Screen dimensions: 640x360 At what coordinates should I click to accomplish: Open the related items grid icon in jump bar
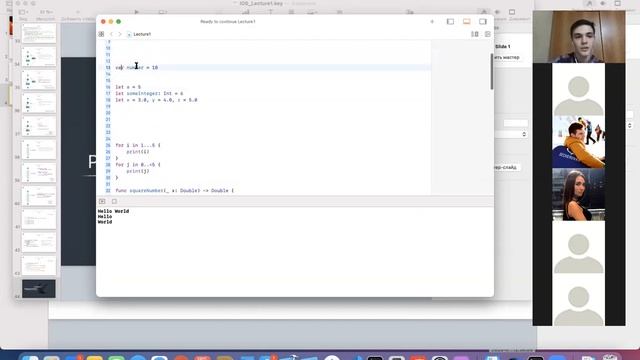click(x=101, y=34)
